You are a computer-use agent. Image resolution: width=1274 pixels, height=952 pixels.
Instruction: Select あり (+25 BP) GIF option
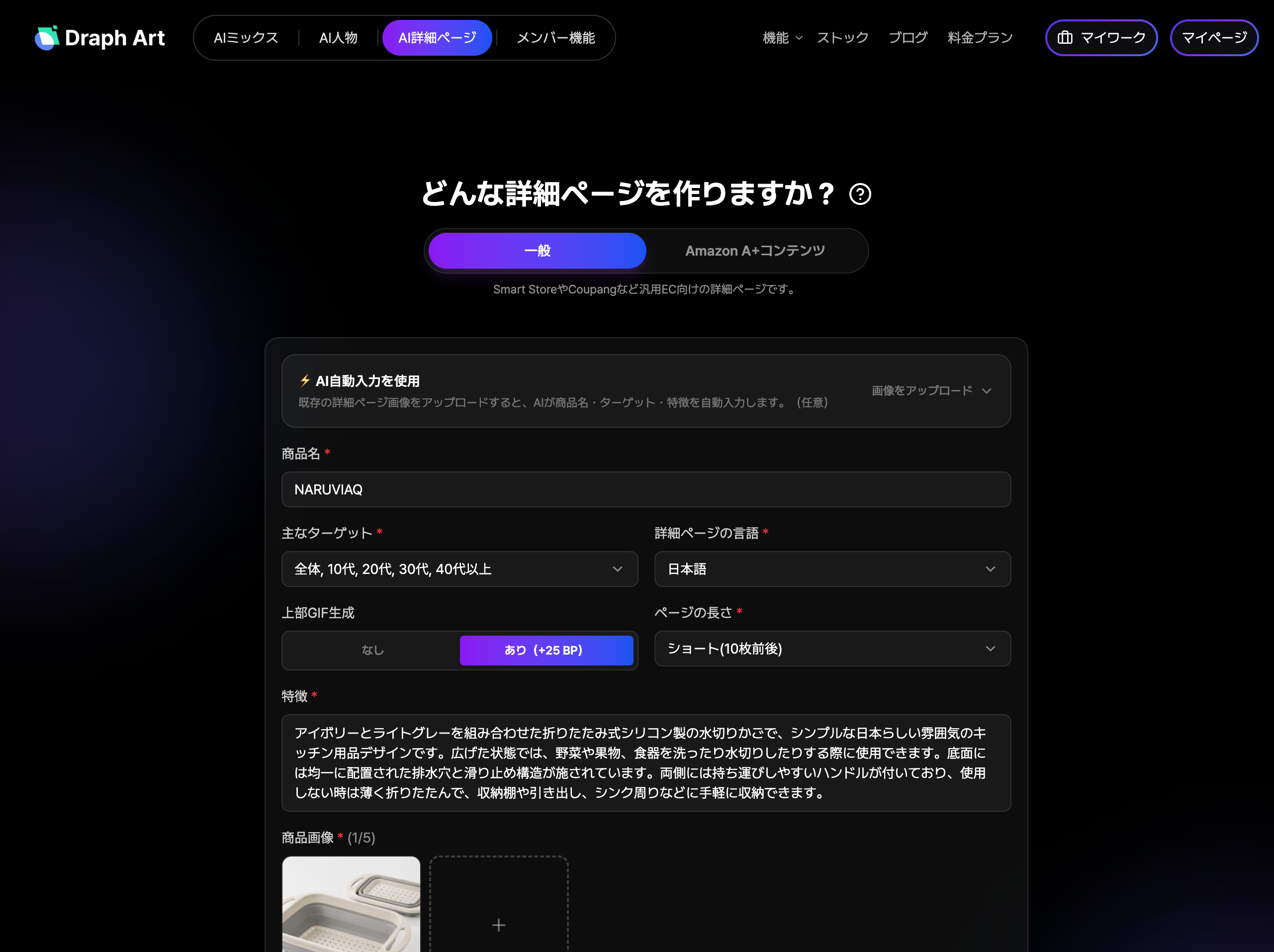pos(546,650)
